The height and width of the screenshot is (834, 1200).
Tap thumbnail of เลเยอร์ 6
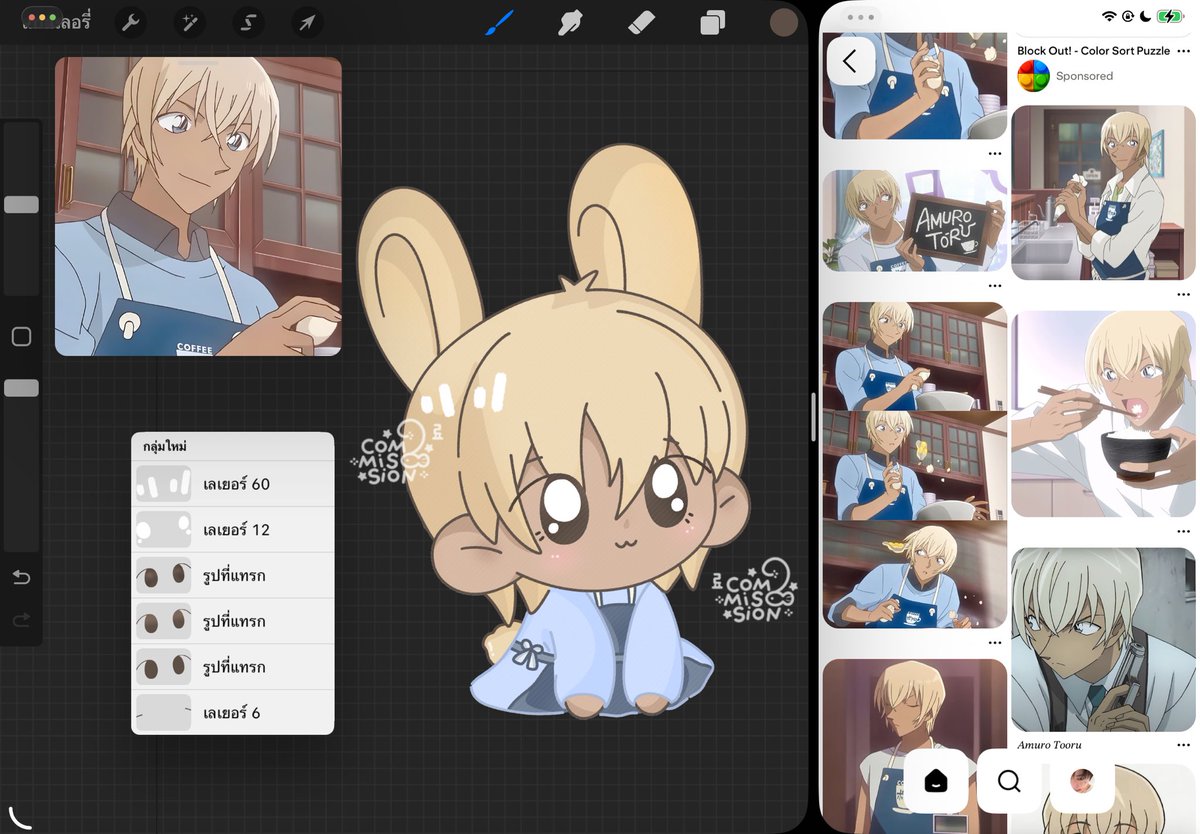coord(163,713)
